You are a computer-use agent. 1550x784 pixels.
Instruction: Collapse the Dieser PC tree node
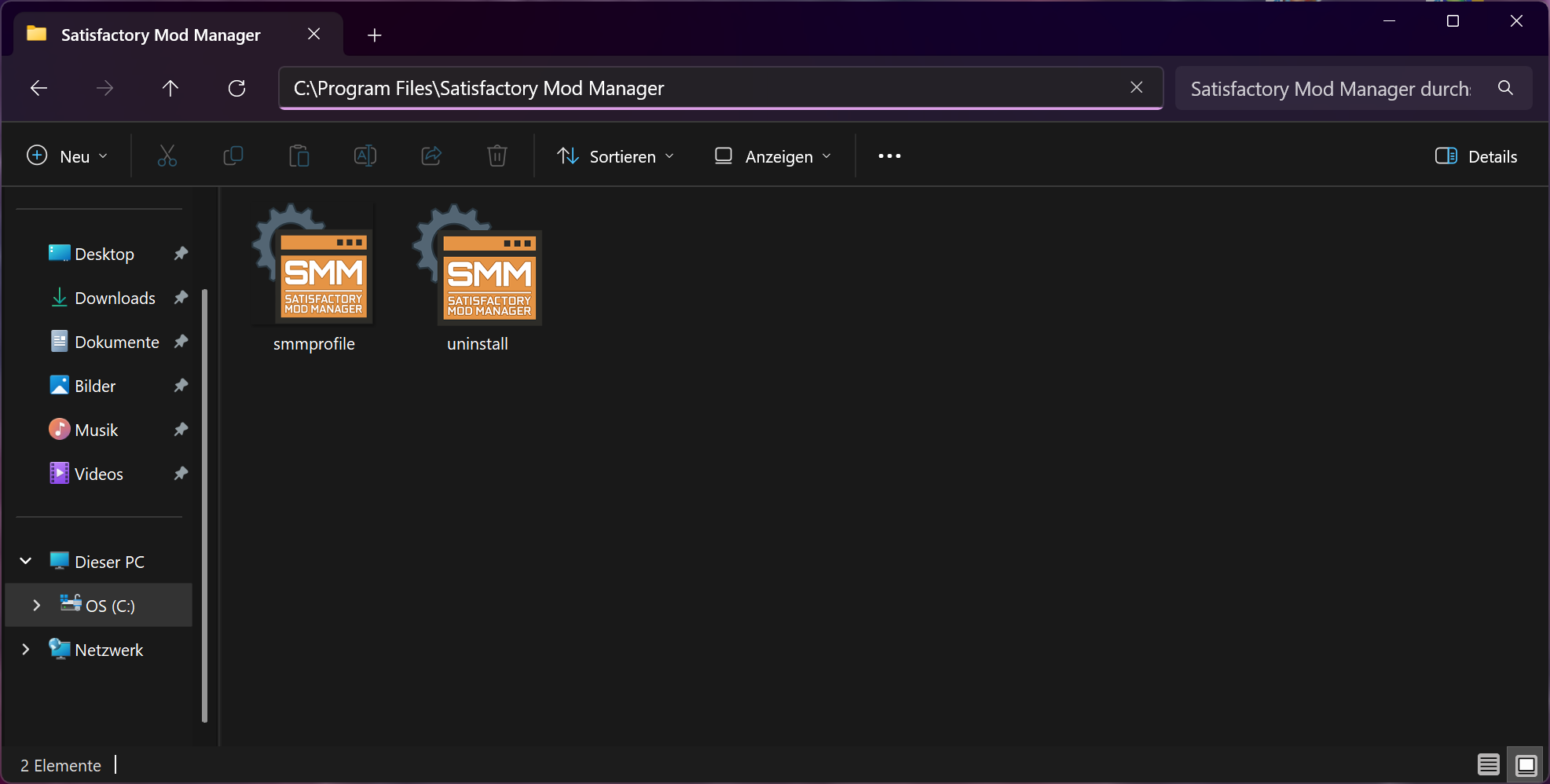coord(26,561)
